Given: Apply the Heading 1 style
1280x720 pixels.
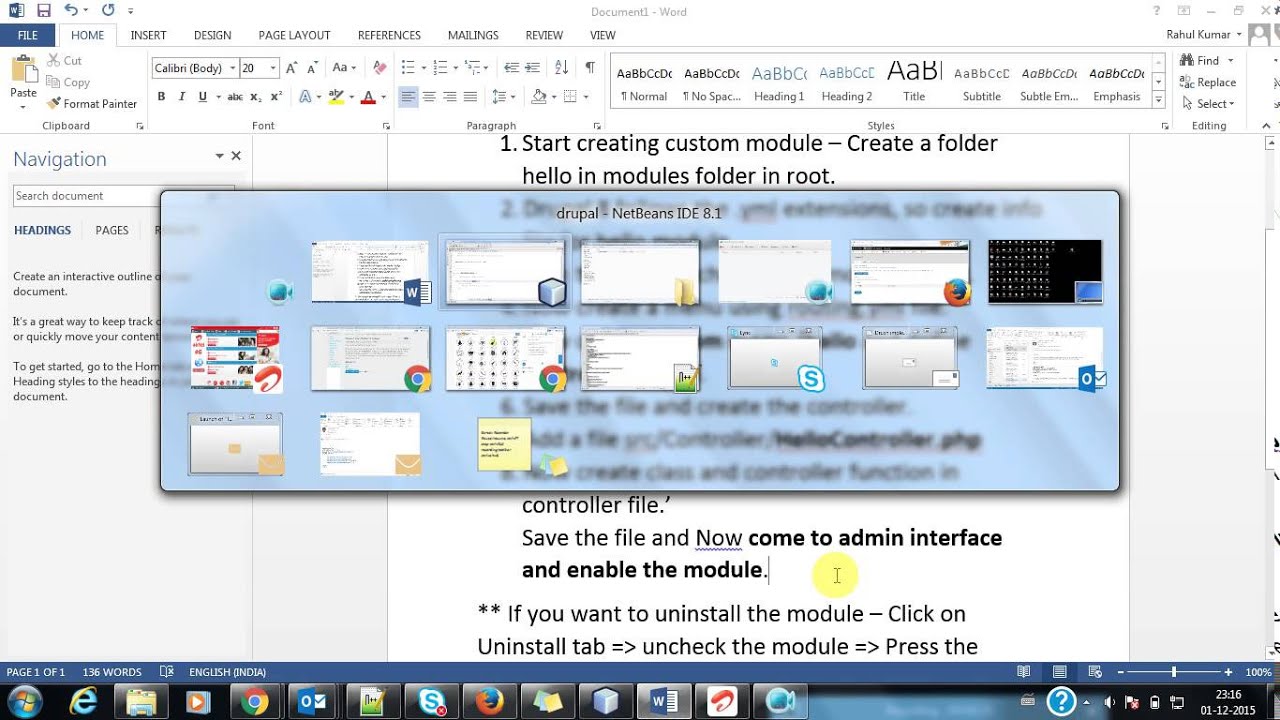Looking at the screenshot, I should tap(779, 84).
